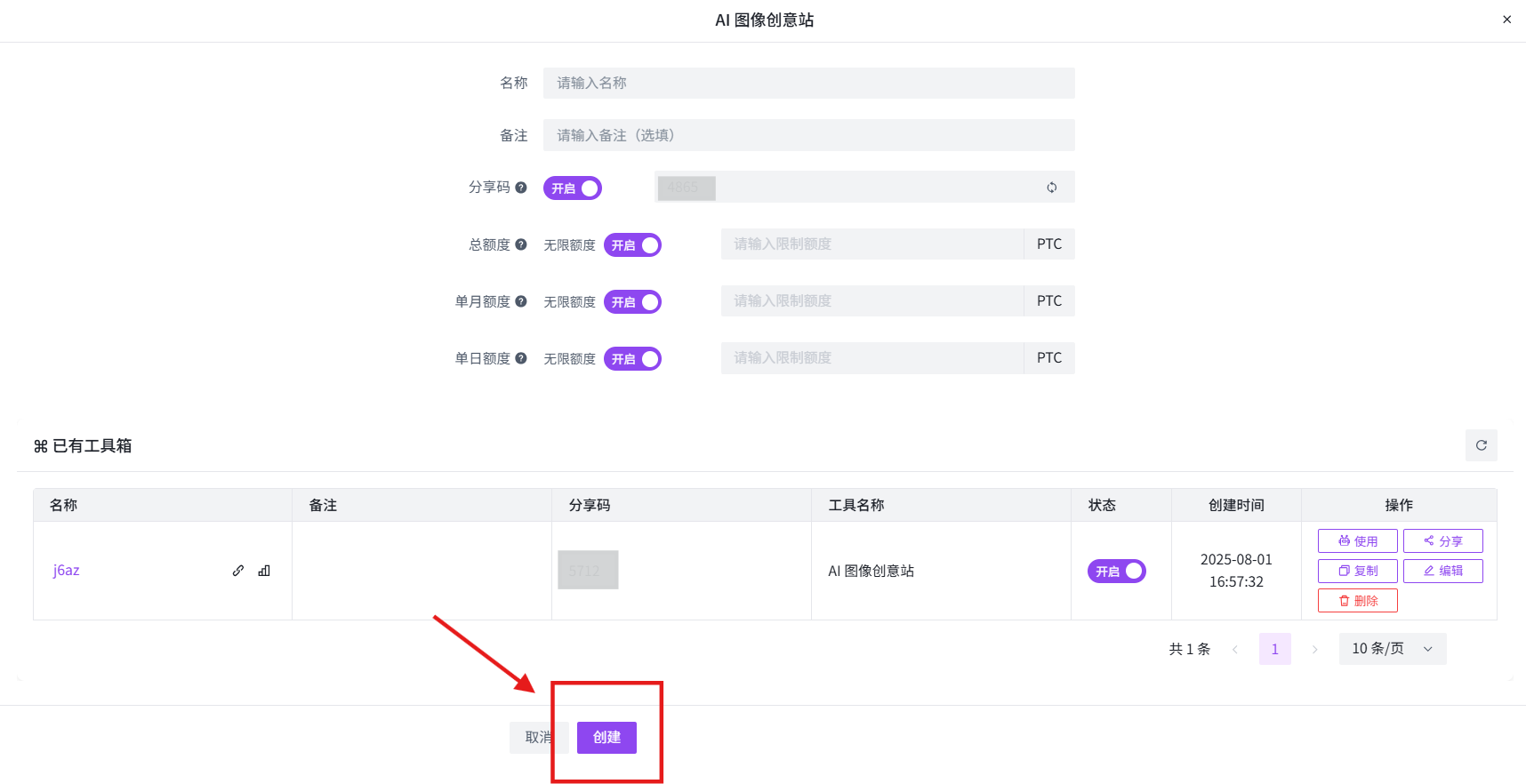Click the 使用 button
1526x784 pixels.
point(1358,540)
